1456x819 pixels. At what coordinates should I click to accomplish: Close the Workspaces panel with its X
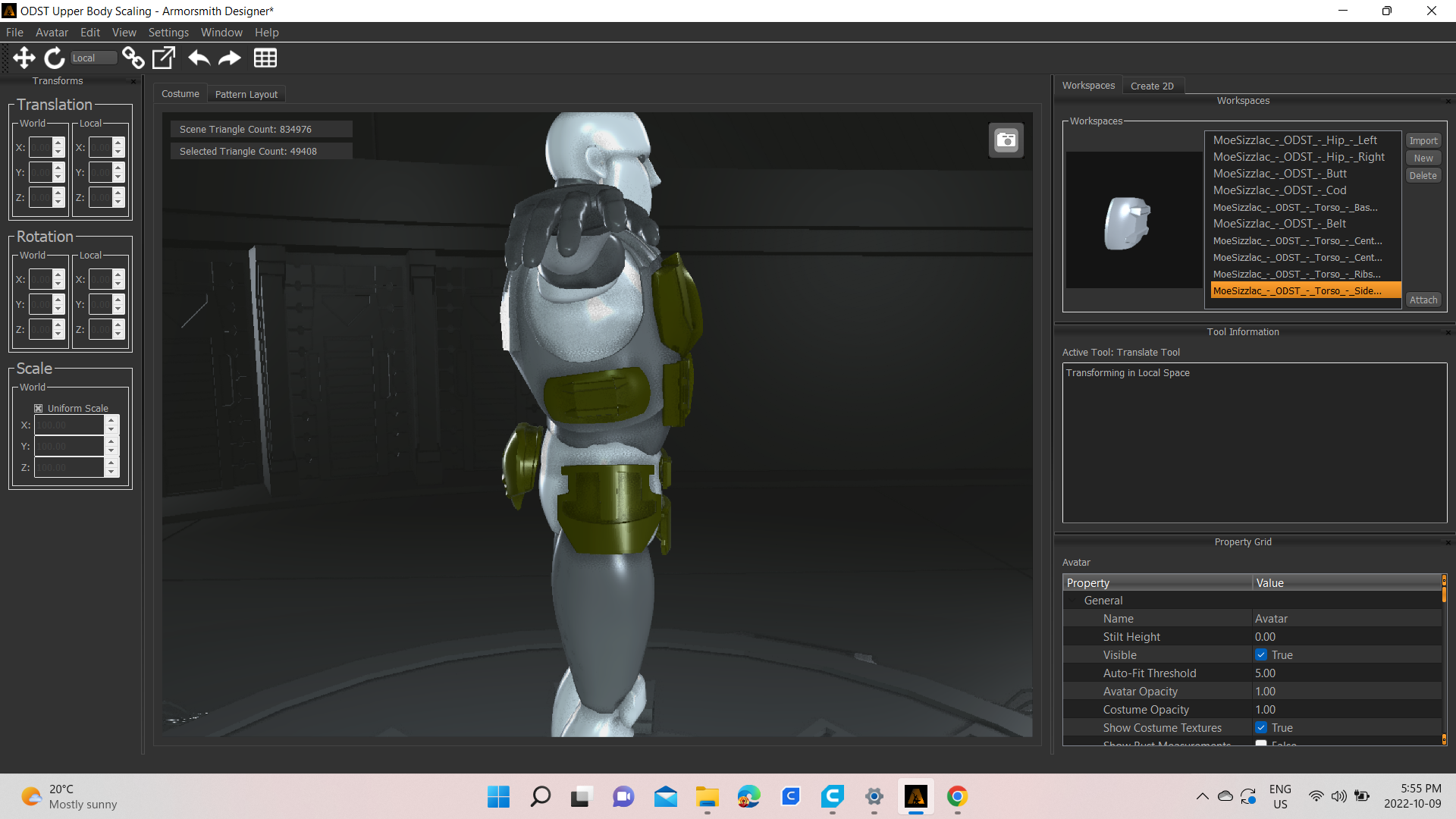(x=1448, y=101)
